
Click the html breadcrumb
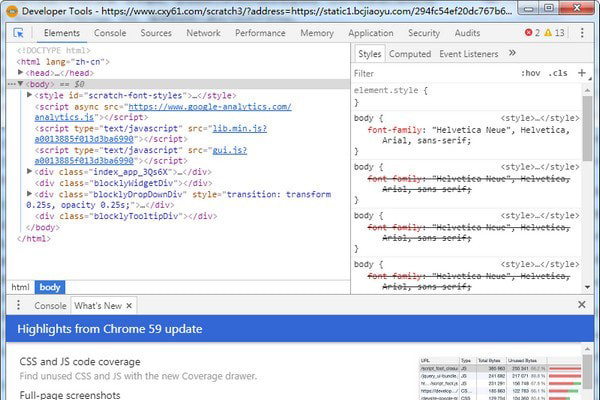[20, 287]
